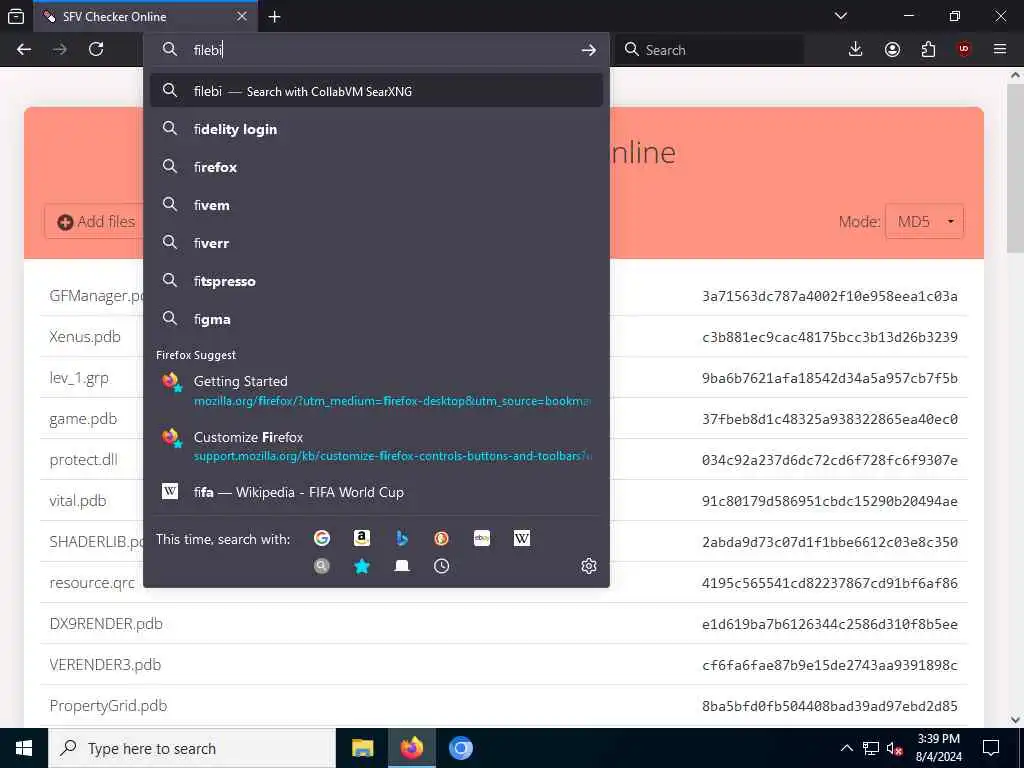The width and height of the screenshot is (1024, 768).
Task: Click the Add files button
Action: tap(95, 222)
